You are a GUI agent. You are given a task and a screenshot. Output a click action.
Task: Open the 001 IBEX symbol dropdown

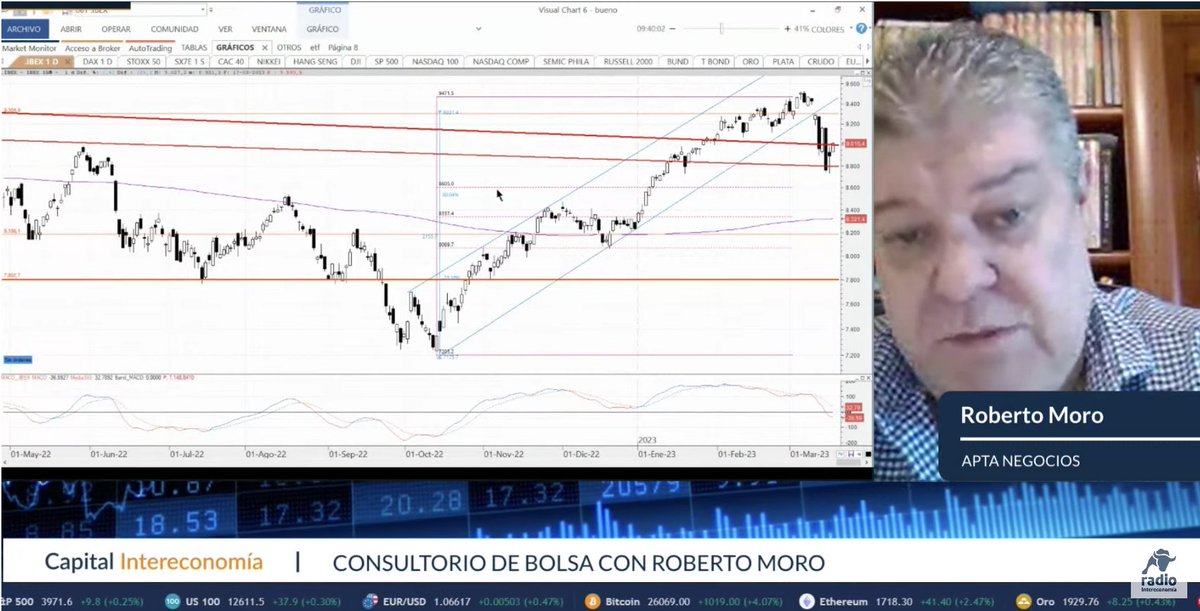(204, 9)
